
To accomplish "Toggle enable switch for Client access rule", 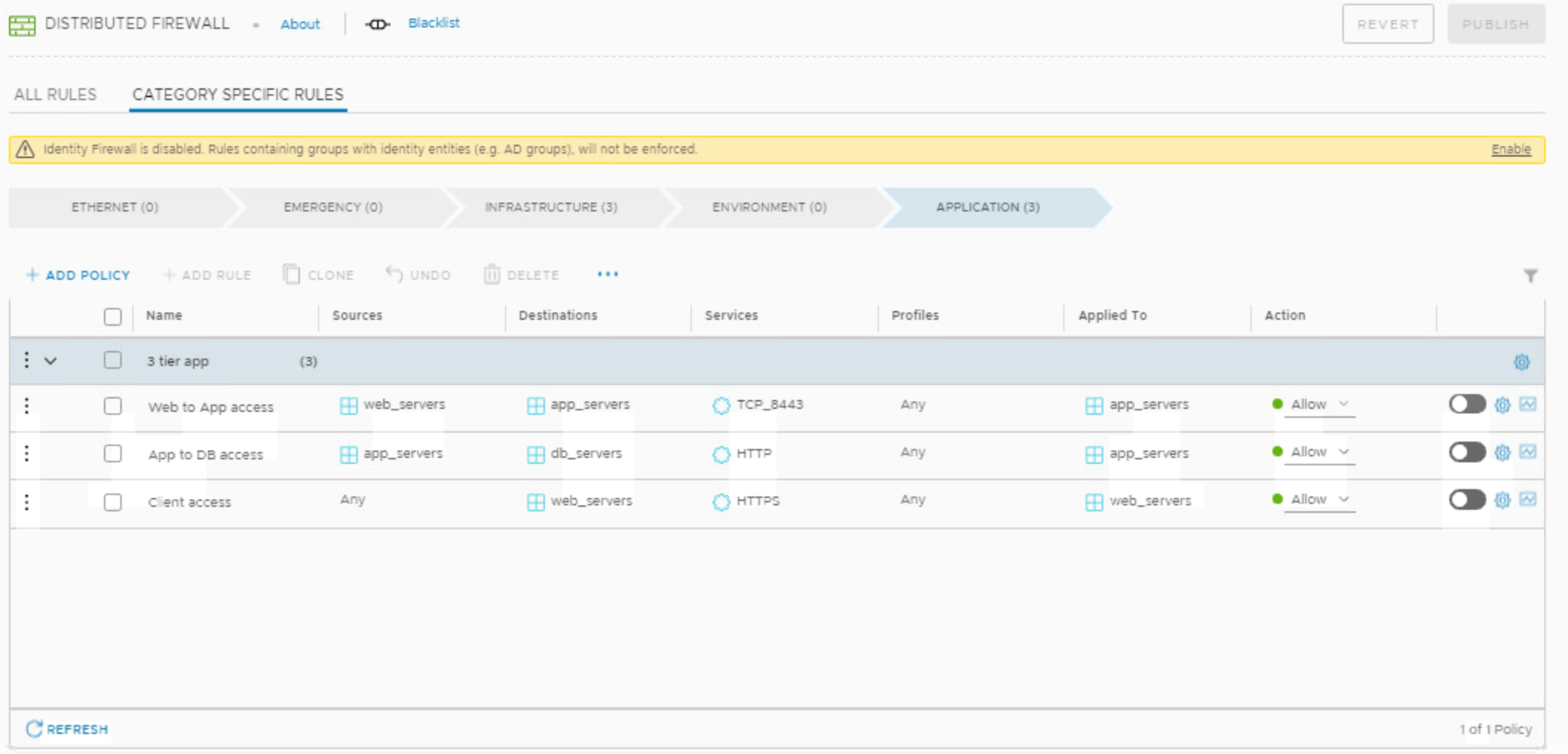I will click(1467, 499).
